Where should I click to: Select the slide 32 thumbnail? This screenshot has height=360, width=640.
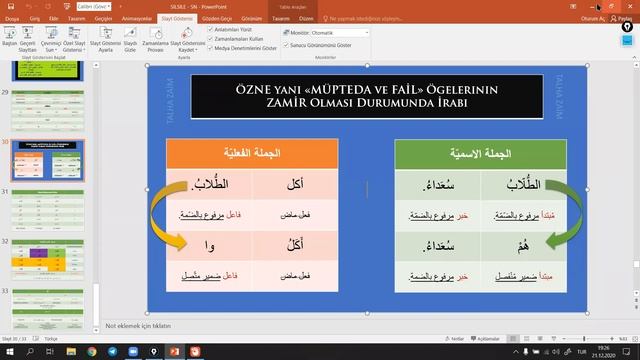[x=48, y=260]
